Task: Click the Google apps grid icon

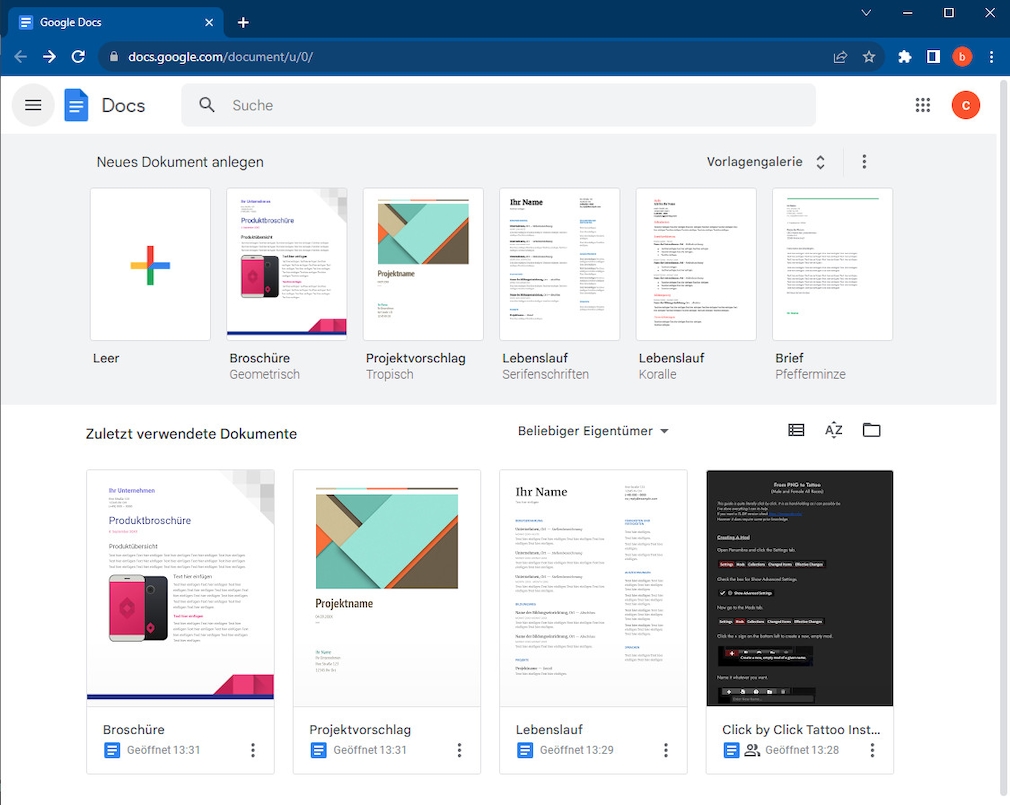Action: point(922,105)
